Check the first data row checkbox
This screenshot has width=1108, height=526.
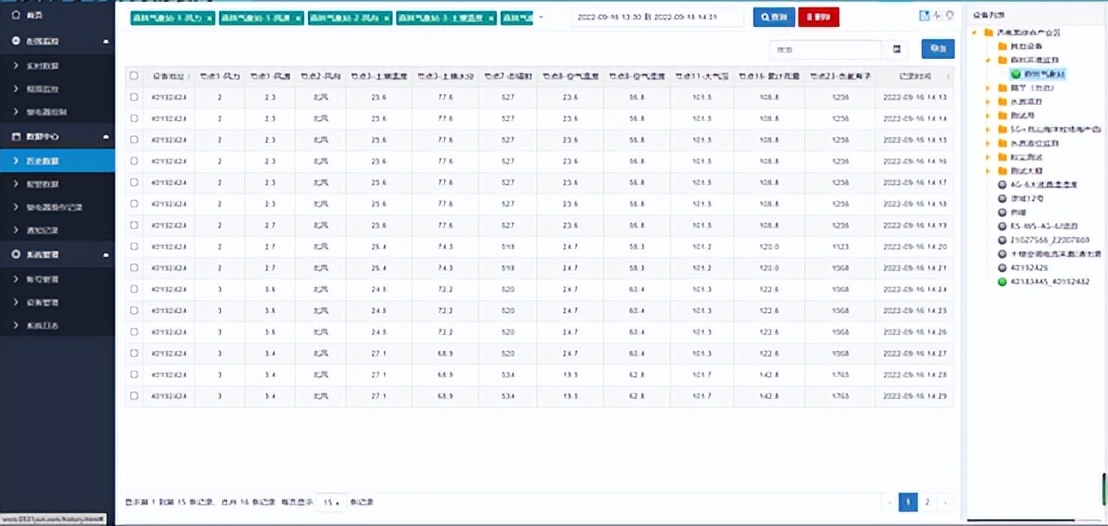(134, 97)
